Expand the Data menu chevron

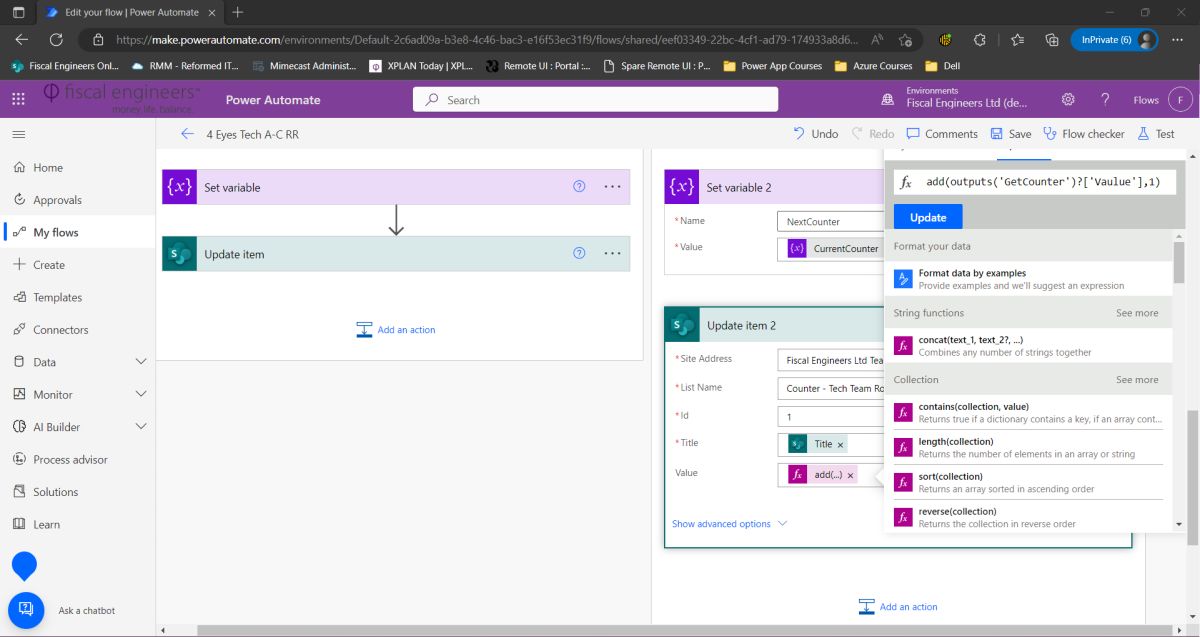(141, 362)
